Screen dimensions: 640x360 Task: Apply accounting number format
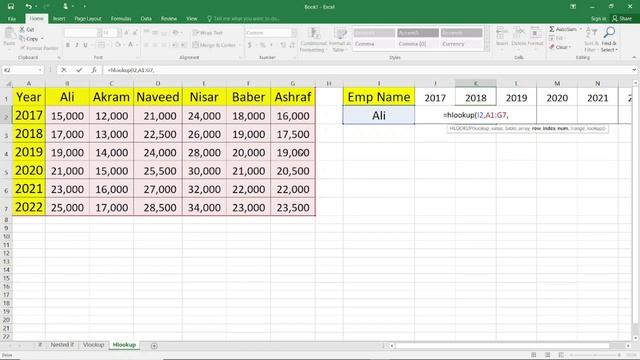coord(249,45)
